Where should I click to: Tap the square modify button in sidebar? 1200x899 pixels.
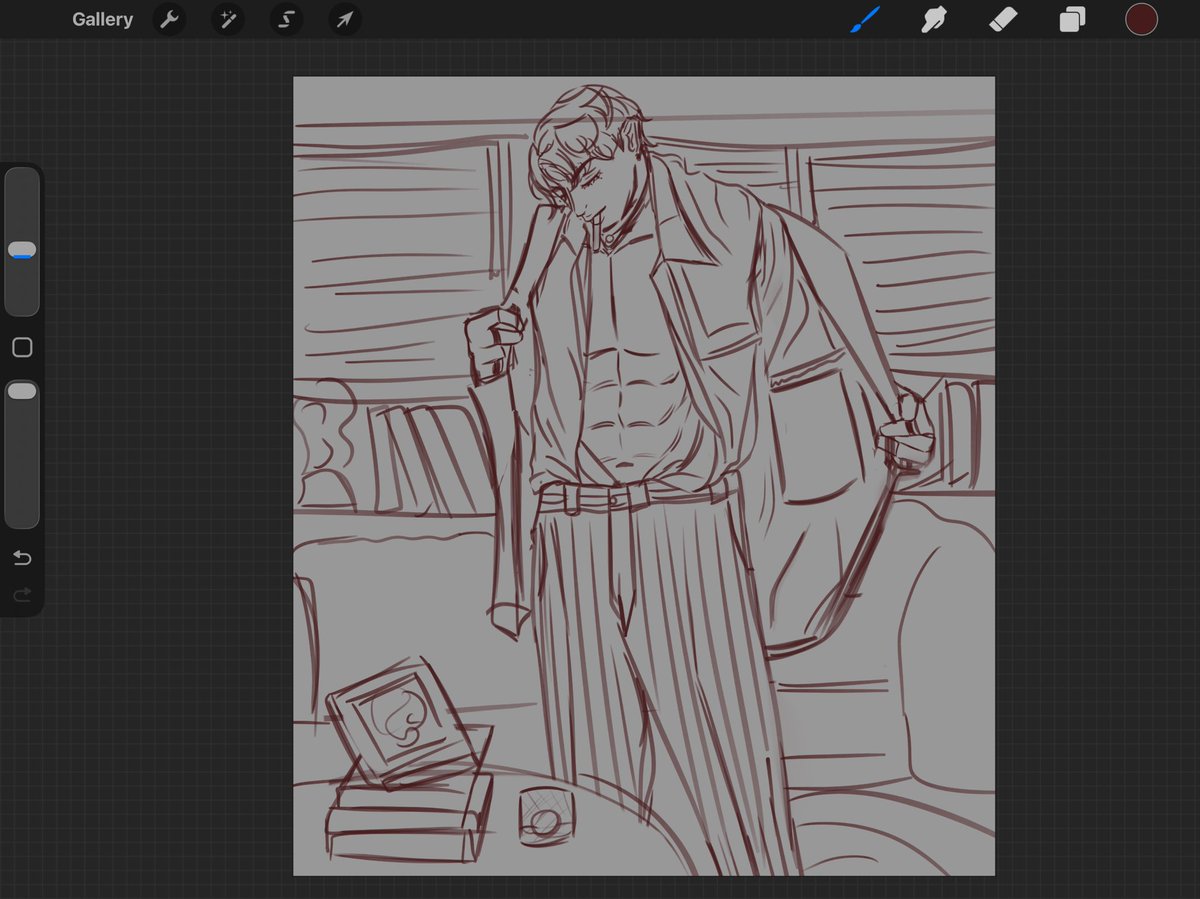coord(22,347)
